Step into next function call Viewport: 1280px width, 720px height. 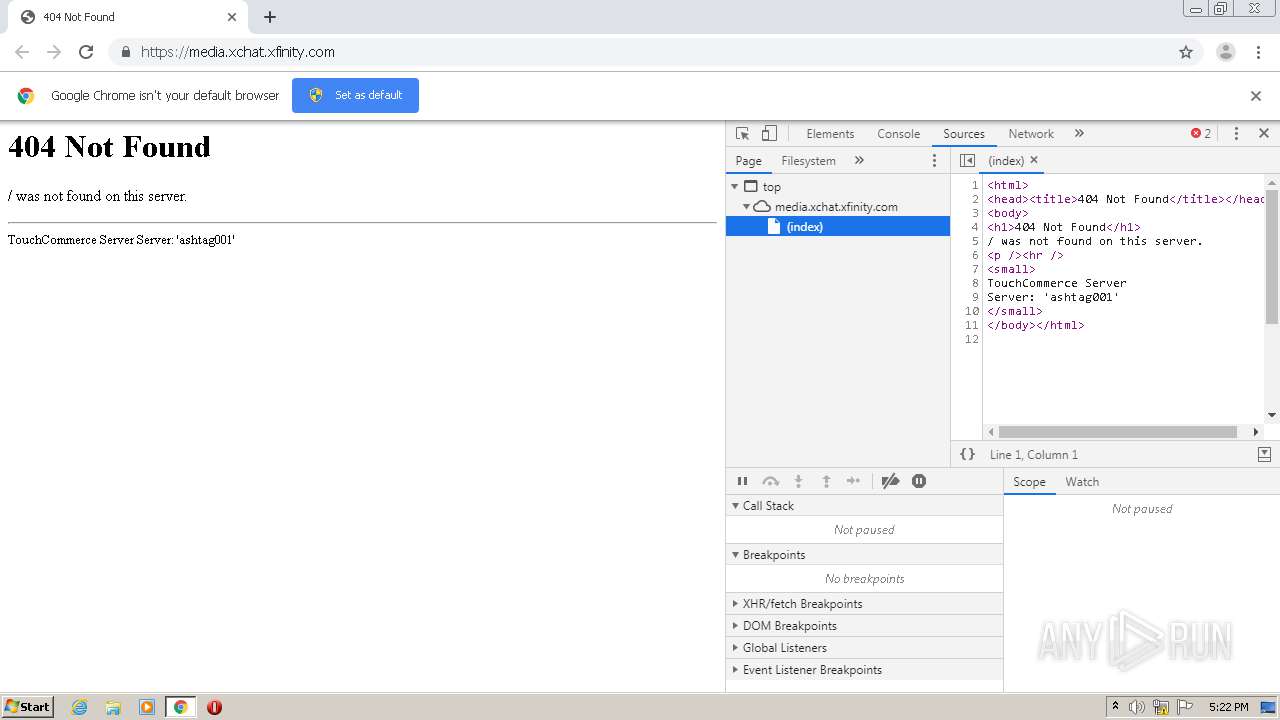(798, 481)
